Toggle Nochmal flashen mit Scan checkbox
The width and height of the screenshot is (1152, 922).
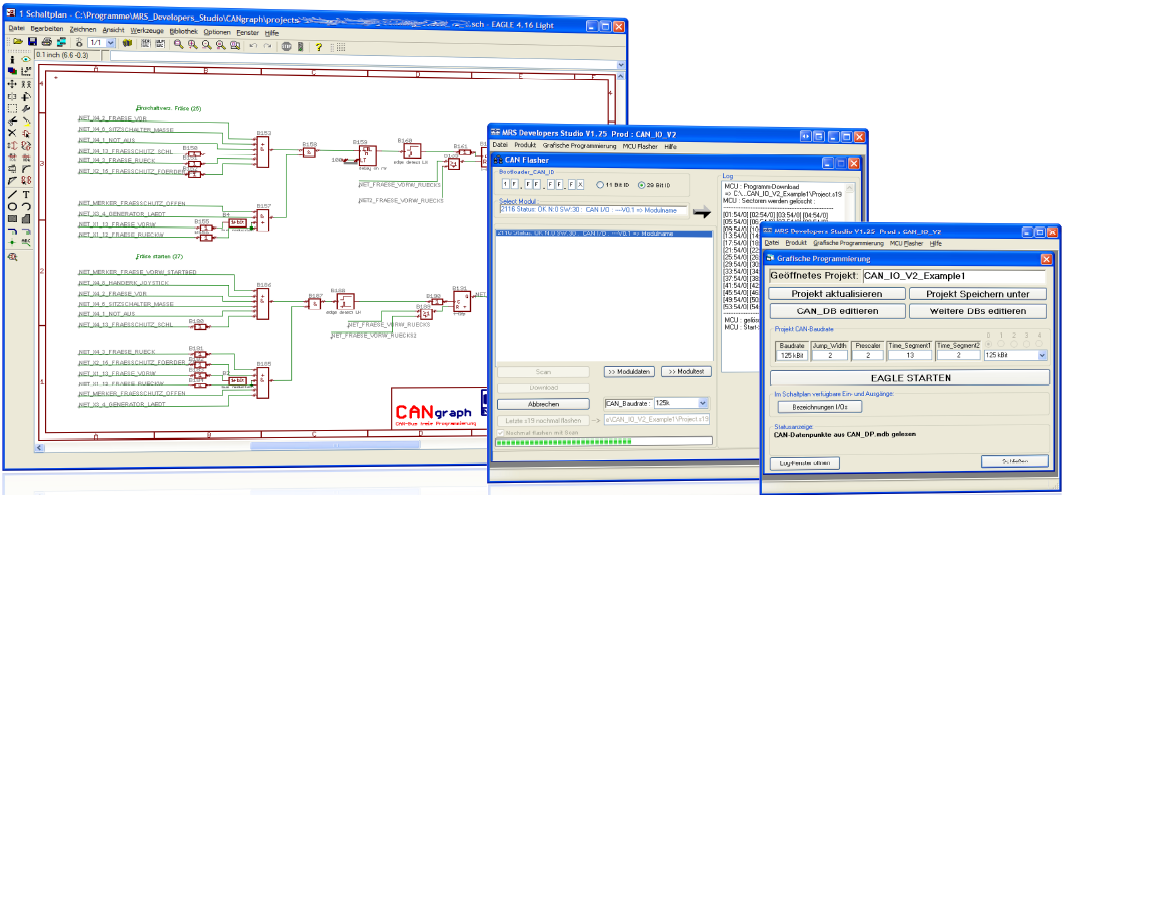pyautogui.click(x=500, y=433)
